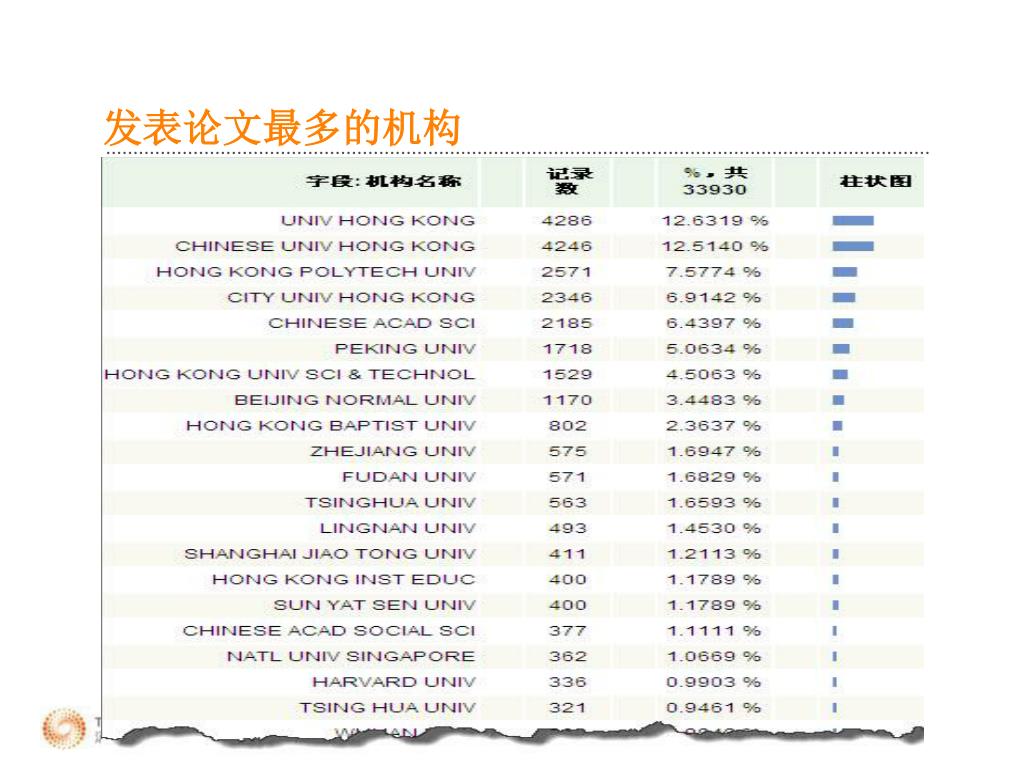Click record count 2346
The width and height of the screenshot is (1024, 768).
click(x=567, y=297)
